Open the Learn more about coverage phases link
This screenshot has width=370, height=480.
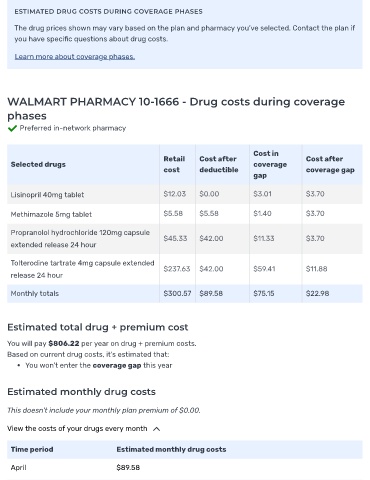[x=75, y=57]
